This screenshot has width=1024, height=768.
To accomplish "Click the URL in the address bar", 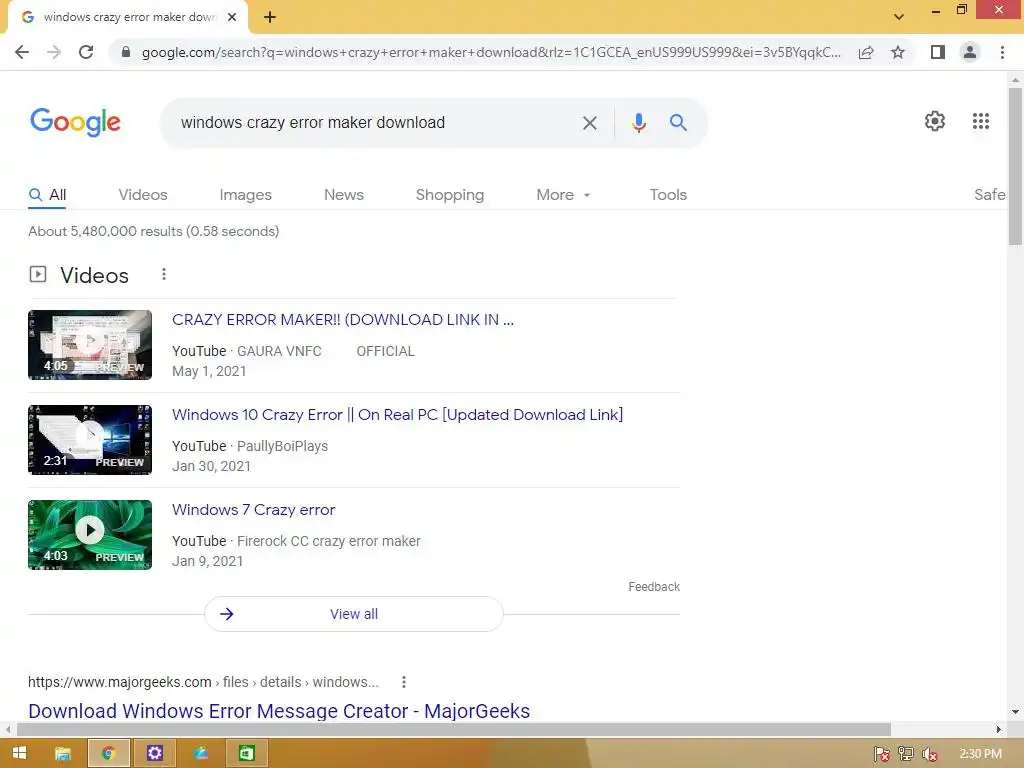I will [x=491, y=52].
